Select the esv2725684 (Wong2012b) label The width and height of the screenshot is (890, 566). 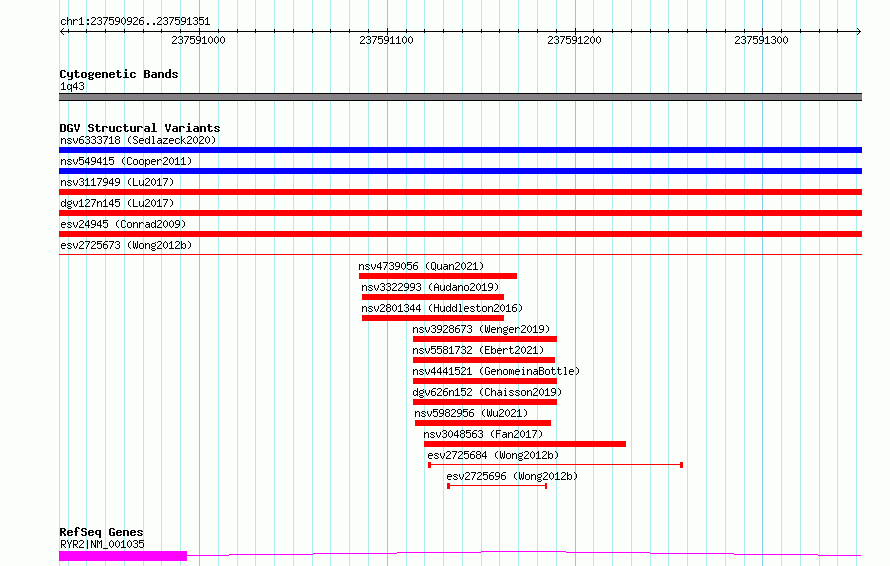(x=493, y=455)
